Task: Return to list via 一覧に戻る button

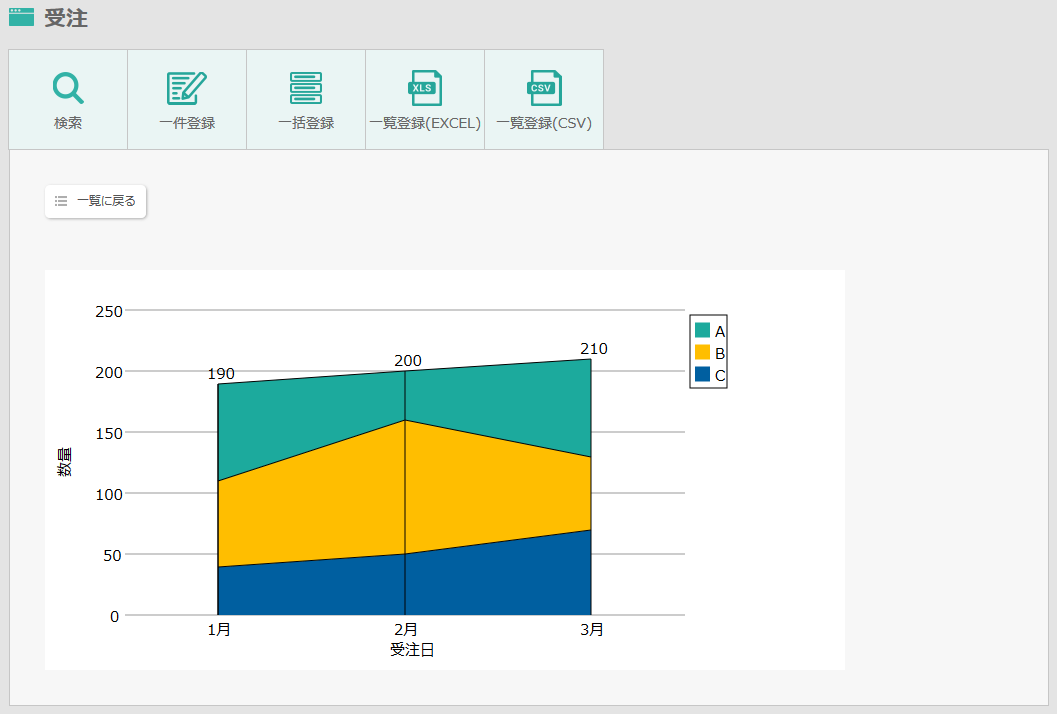Action: point(96,202)
